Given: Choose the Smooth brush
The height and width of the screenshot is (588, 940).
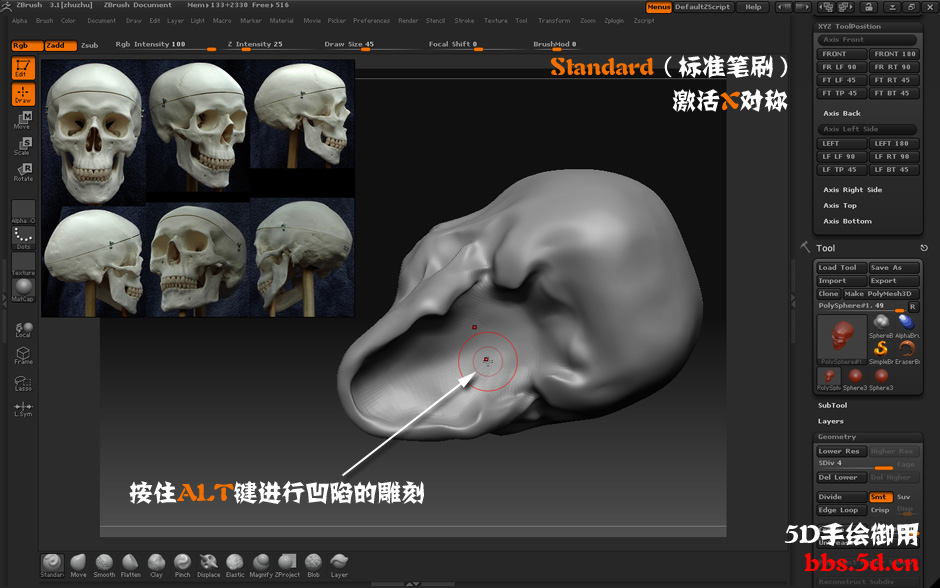Looking at the screenshot, I should [x=104, y=565].
